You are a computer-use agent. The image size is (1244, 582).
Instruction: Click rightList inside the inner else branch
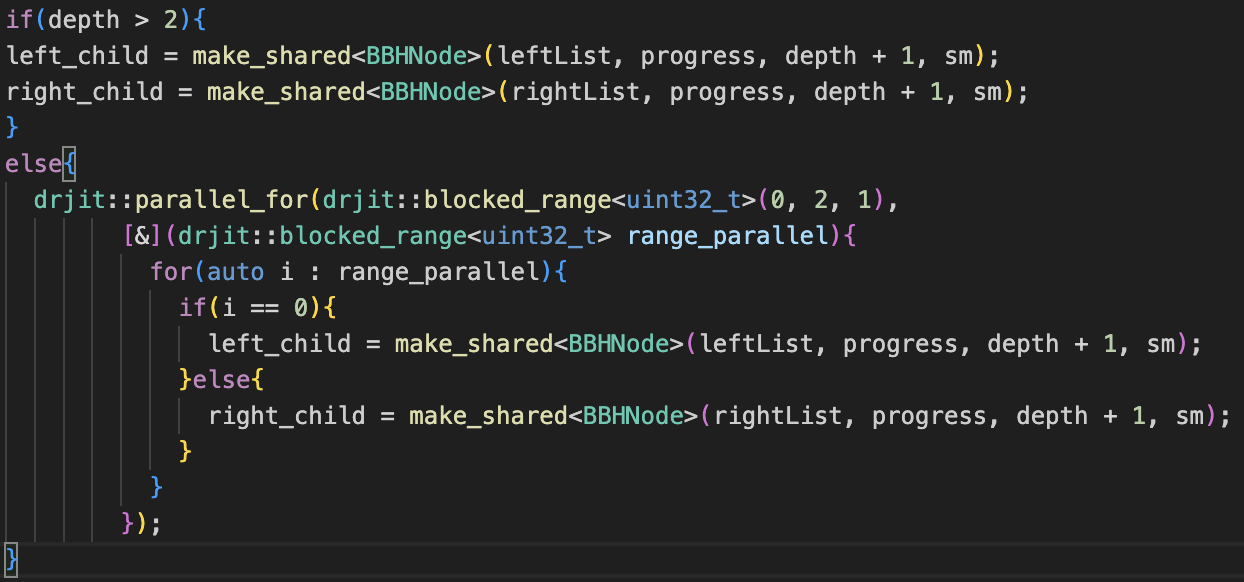pos(779,415)
